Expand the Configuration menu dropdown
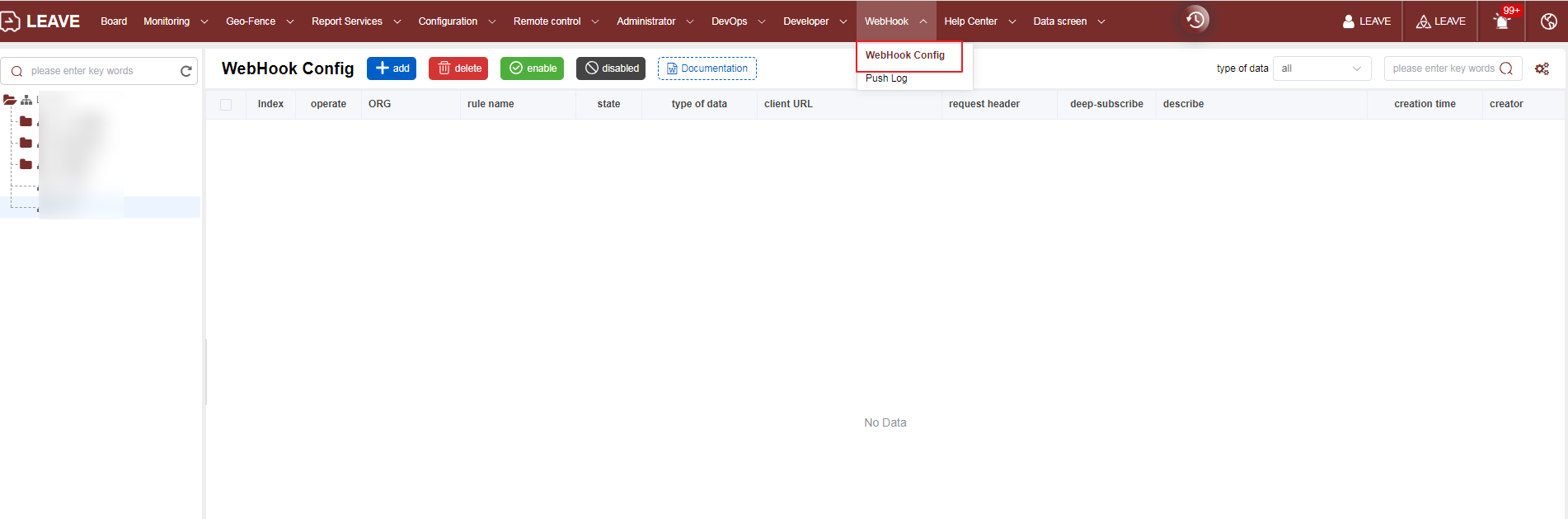Screen dimensions: 1568x519 456,21
